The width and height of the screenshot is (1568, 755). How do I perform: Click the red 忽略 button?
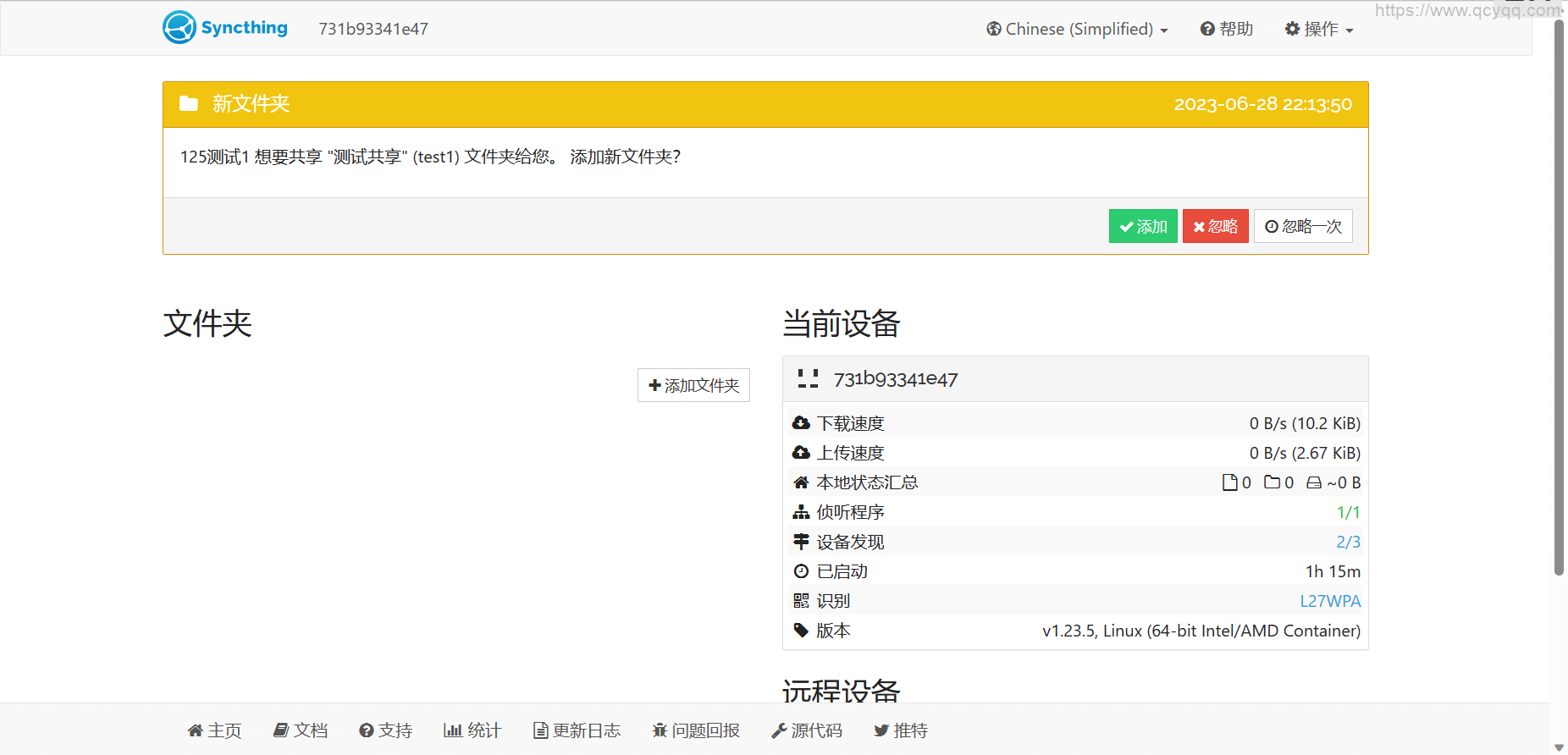click(x=1215, y=226)
